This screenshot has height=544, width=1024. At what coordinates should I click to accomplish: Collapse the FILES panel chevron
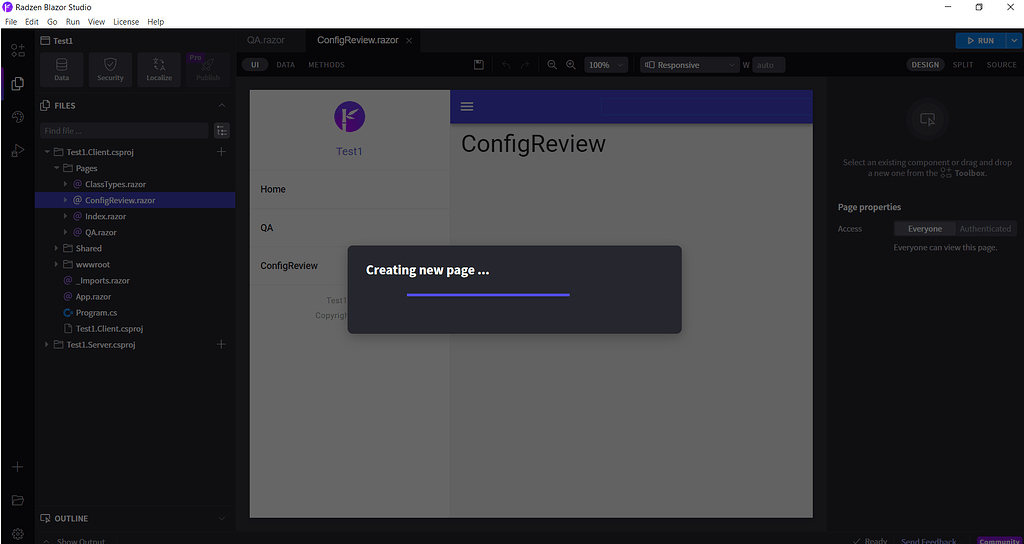(x=221, y=105)
